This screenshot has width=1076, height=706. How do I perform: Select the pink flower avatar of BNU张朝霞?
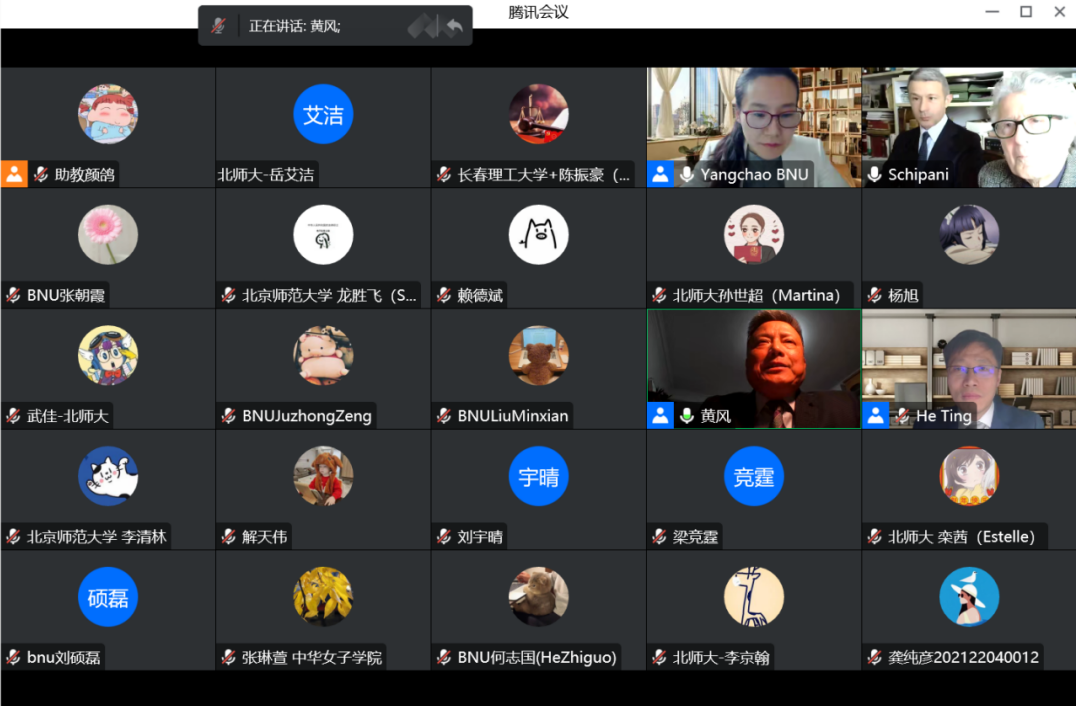(x=108, y=235)
